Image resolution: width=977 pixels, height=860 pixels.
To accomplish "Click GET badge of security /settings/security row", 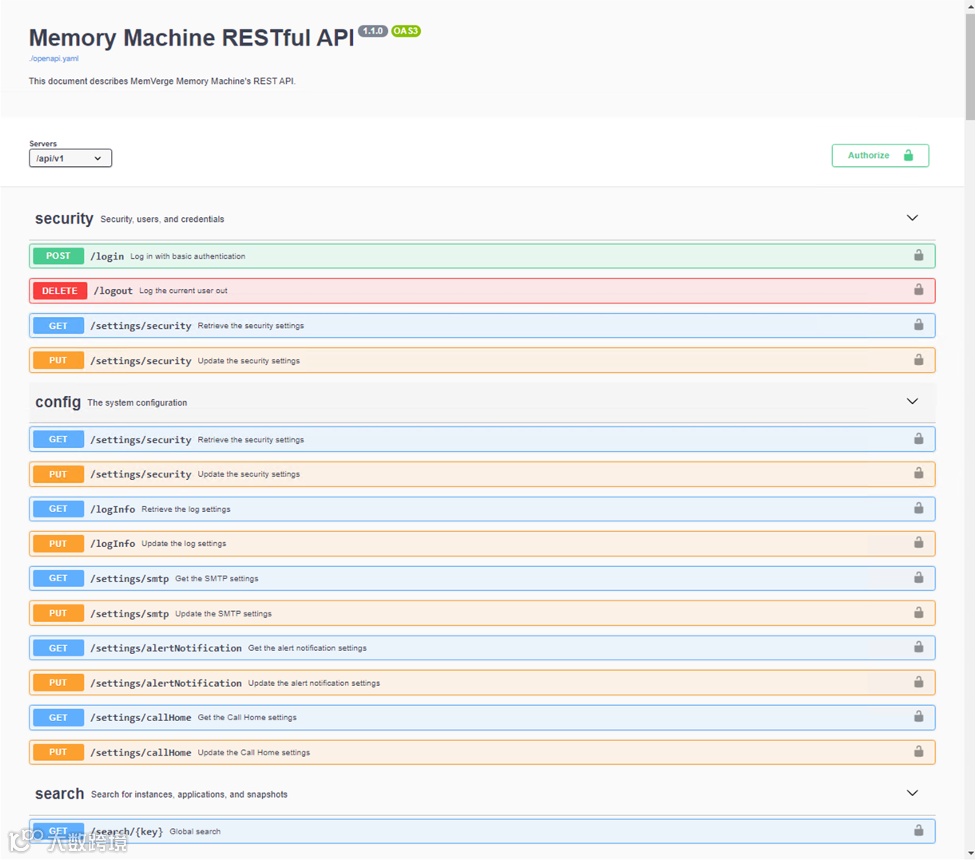I will pyautogui.click(x=58, y=325).
